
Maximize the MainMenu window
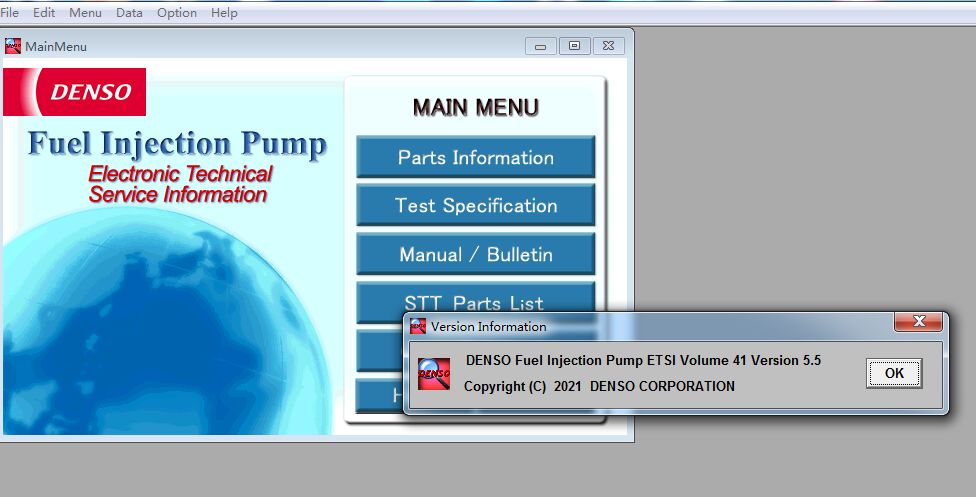click(x=575, y=46)
